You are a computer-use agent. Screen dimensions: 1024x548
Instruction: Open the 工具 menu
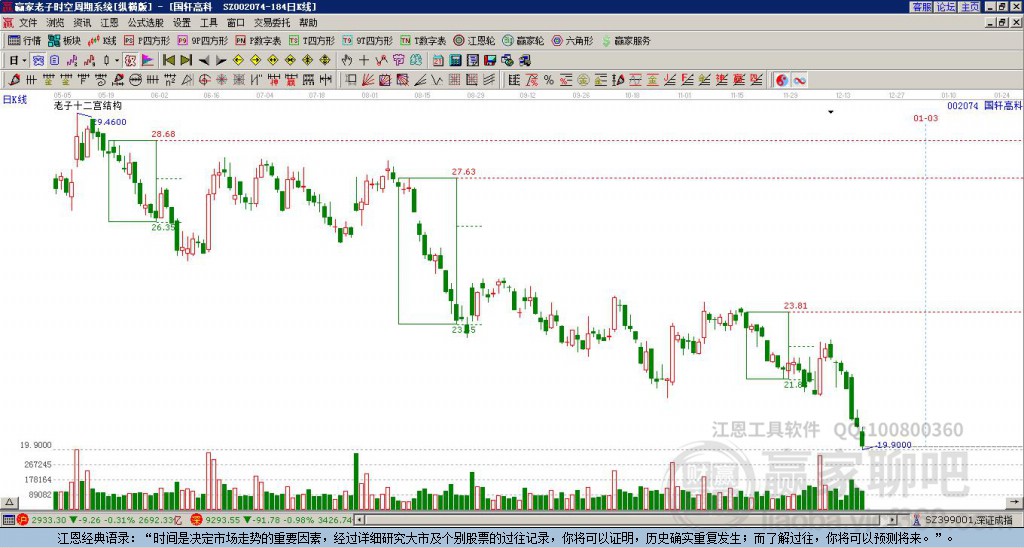click(208, 23)
